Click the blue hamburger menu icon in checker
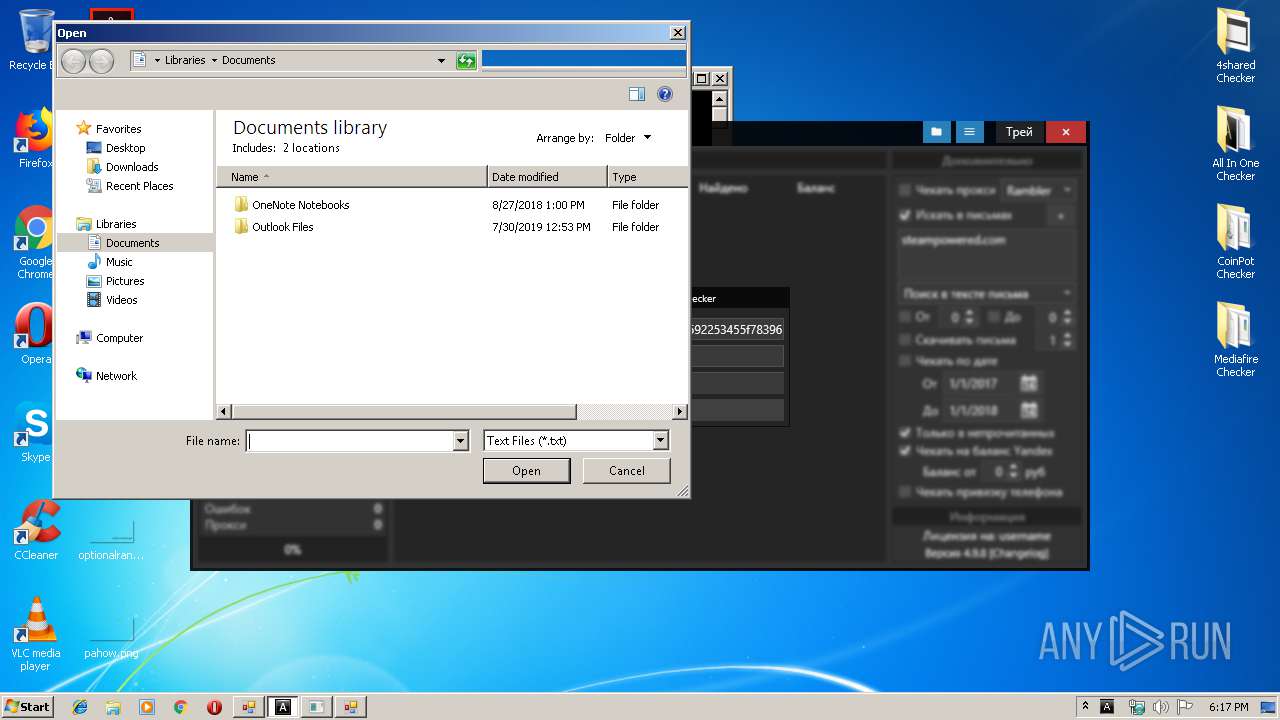The height and width of the screenshot is (720, 1280). click(x=969, y=132)
